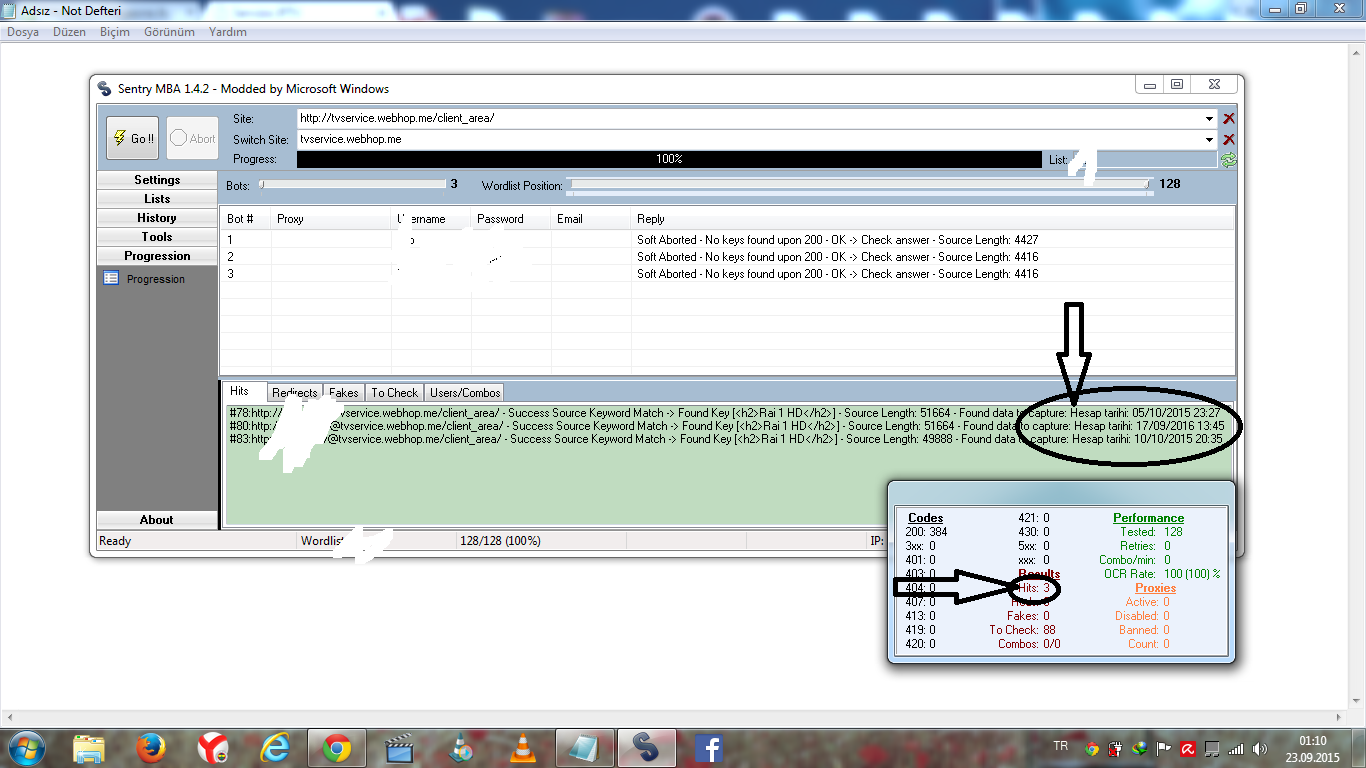The height and width of the screenshot is (768, 1366).
Task: Click inside the Site URL field
Action: click(750, 118)
